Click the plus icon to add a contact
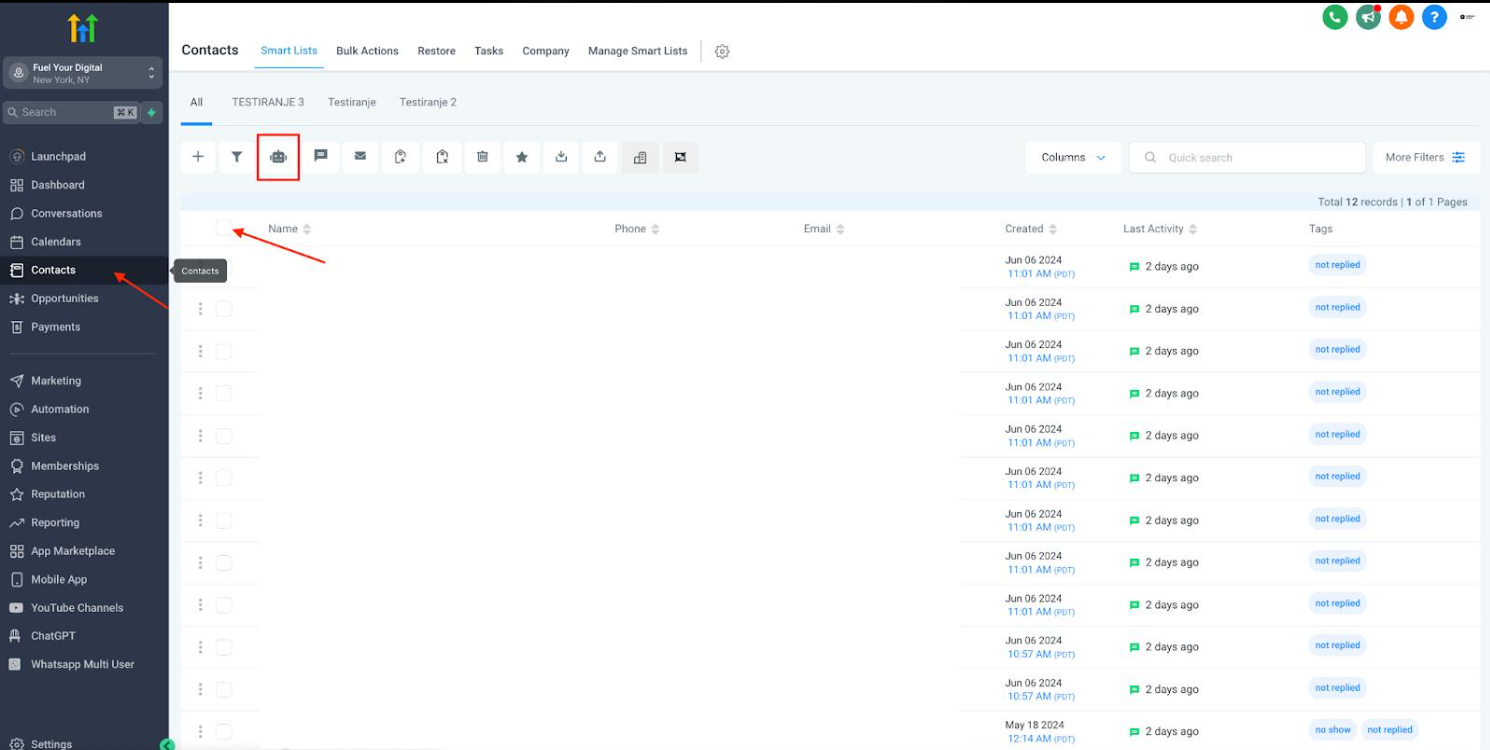1490x750 pixels. (x=198, y=157)
